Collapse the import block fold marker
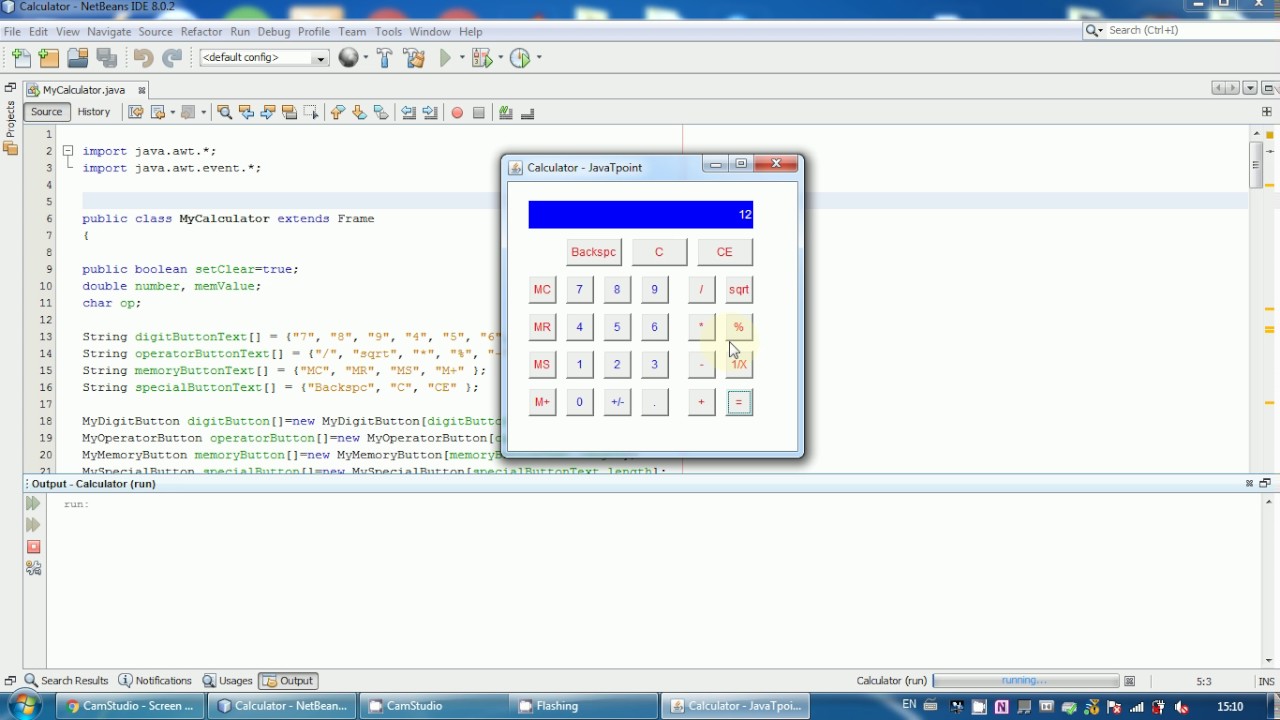 (x=68, y=151)
